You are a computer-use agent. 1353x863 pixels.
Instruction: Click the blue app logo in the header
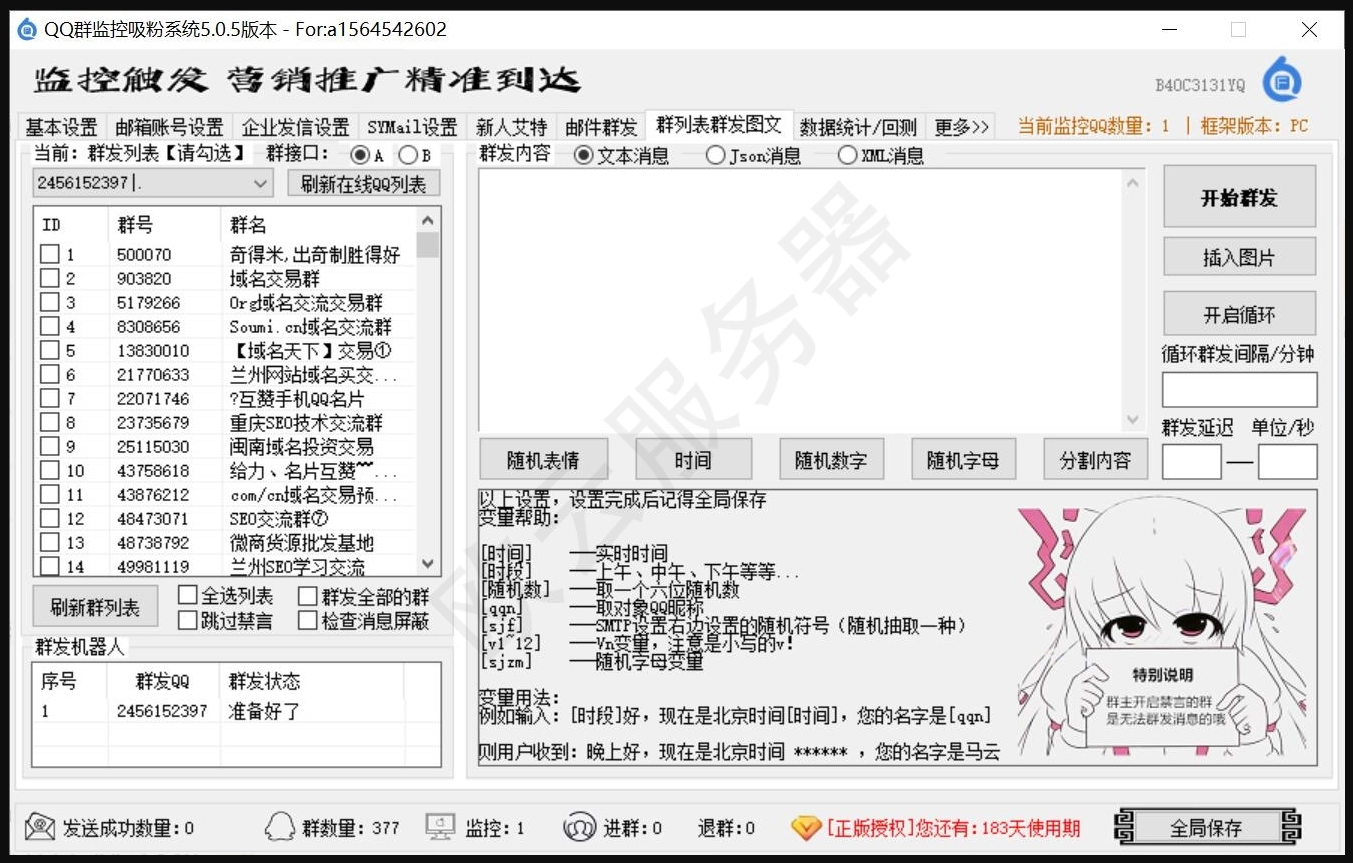[x=1282, y=80]
